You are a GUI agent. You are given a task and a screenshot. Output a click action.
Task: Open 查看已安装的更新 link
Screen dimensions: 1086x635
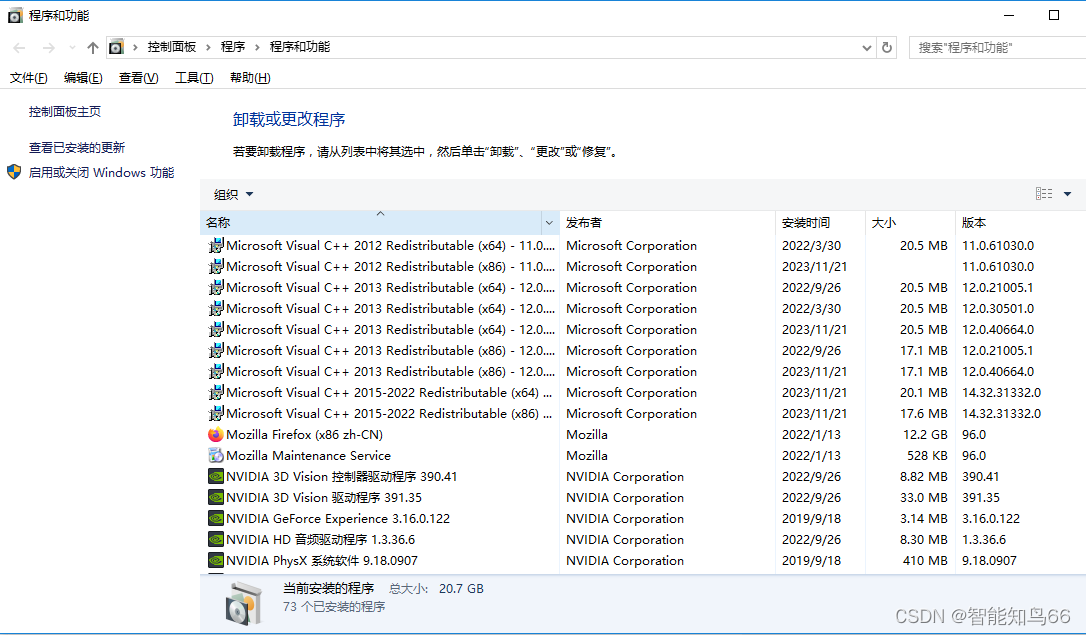click(x=77, y=147)
